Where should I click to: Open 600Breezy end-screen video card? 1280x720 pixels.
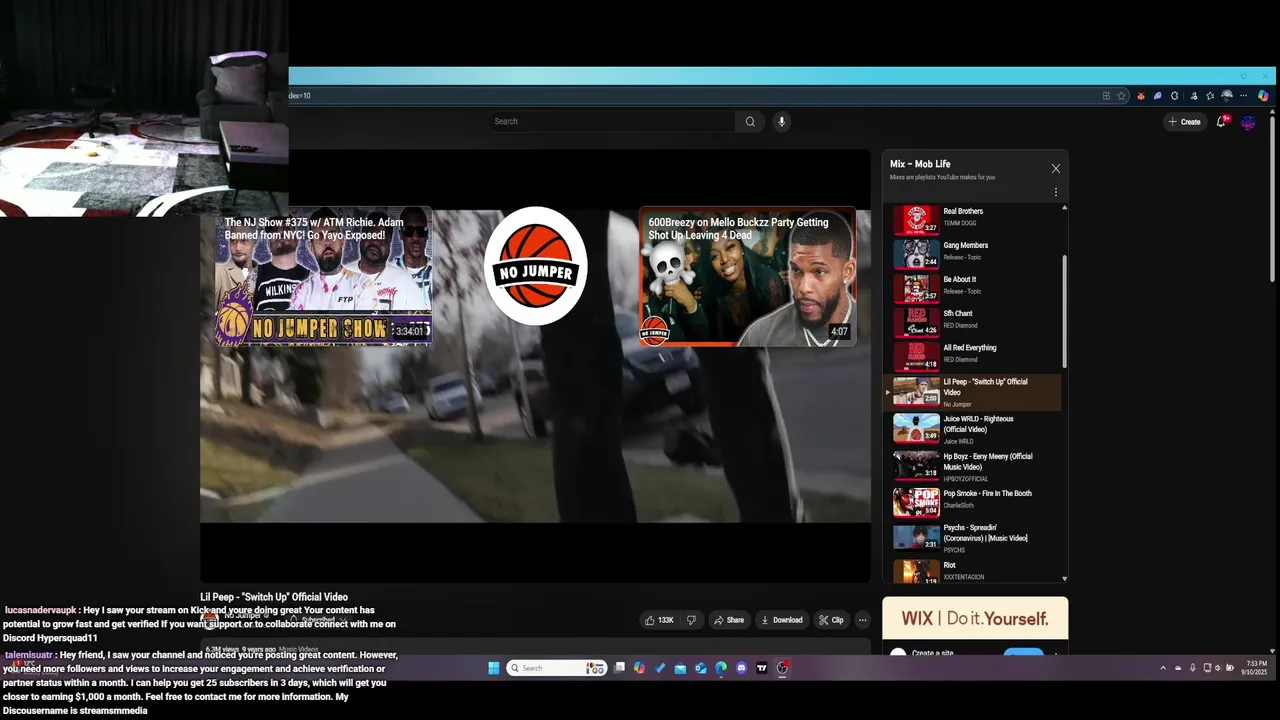coord(748,276)
